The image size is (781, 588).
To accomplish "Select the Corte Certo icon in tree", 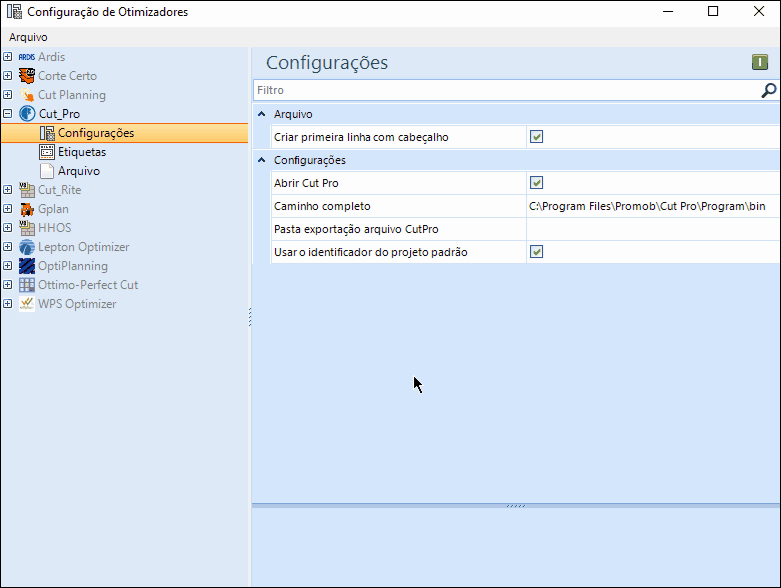I will click(27, 76).
